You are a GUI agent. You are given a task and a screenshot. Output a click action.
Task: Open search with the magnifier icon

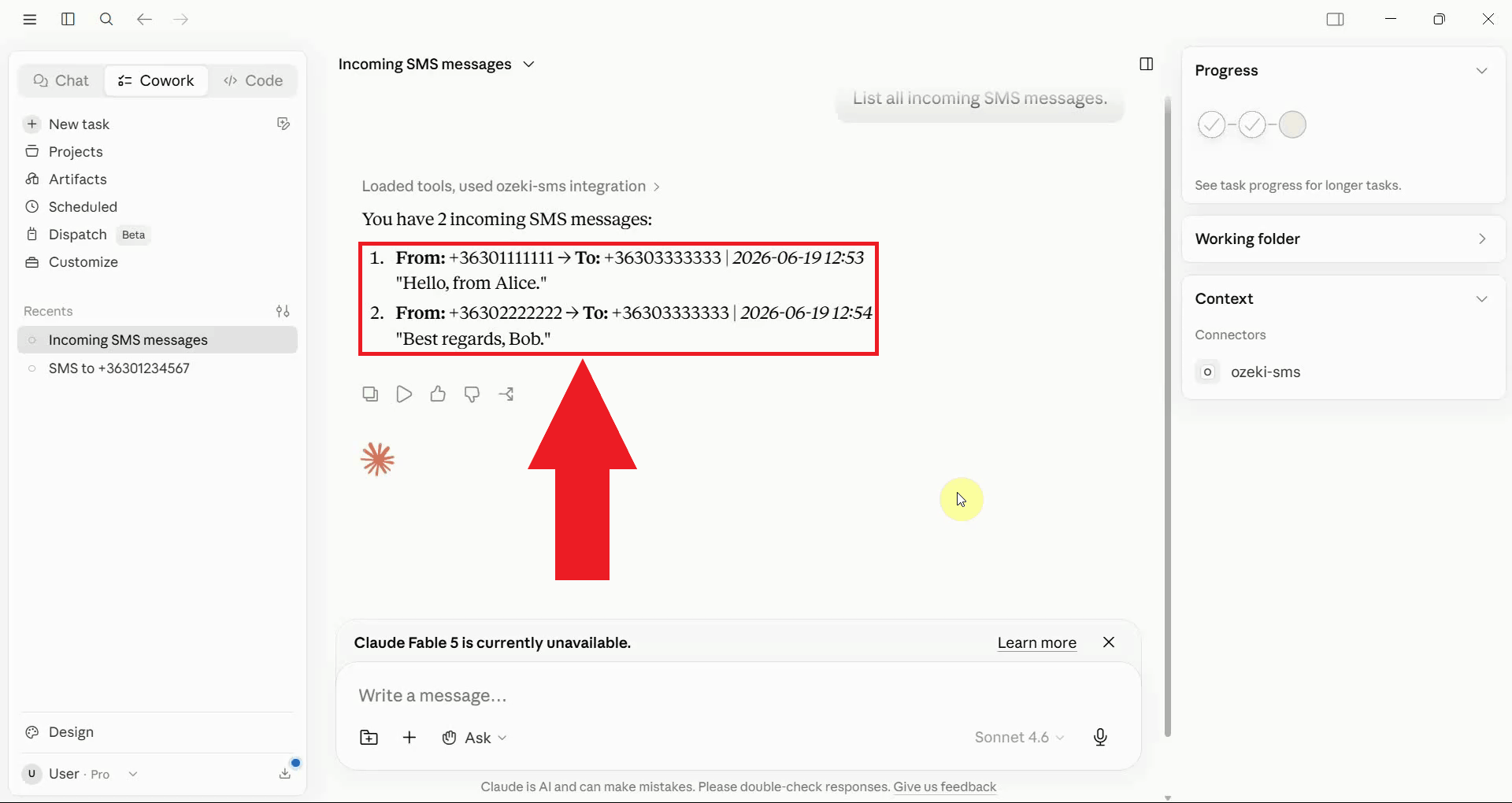coord(106,19)
